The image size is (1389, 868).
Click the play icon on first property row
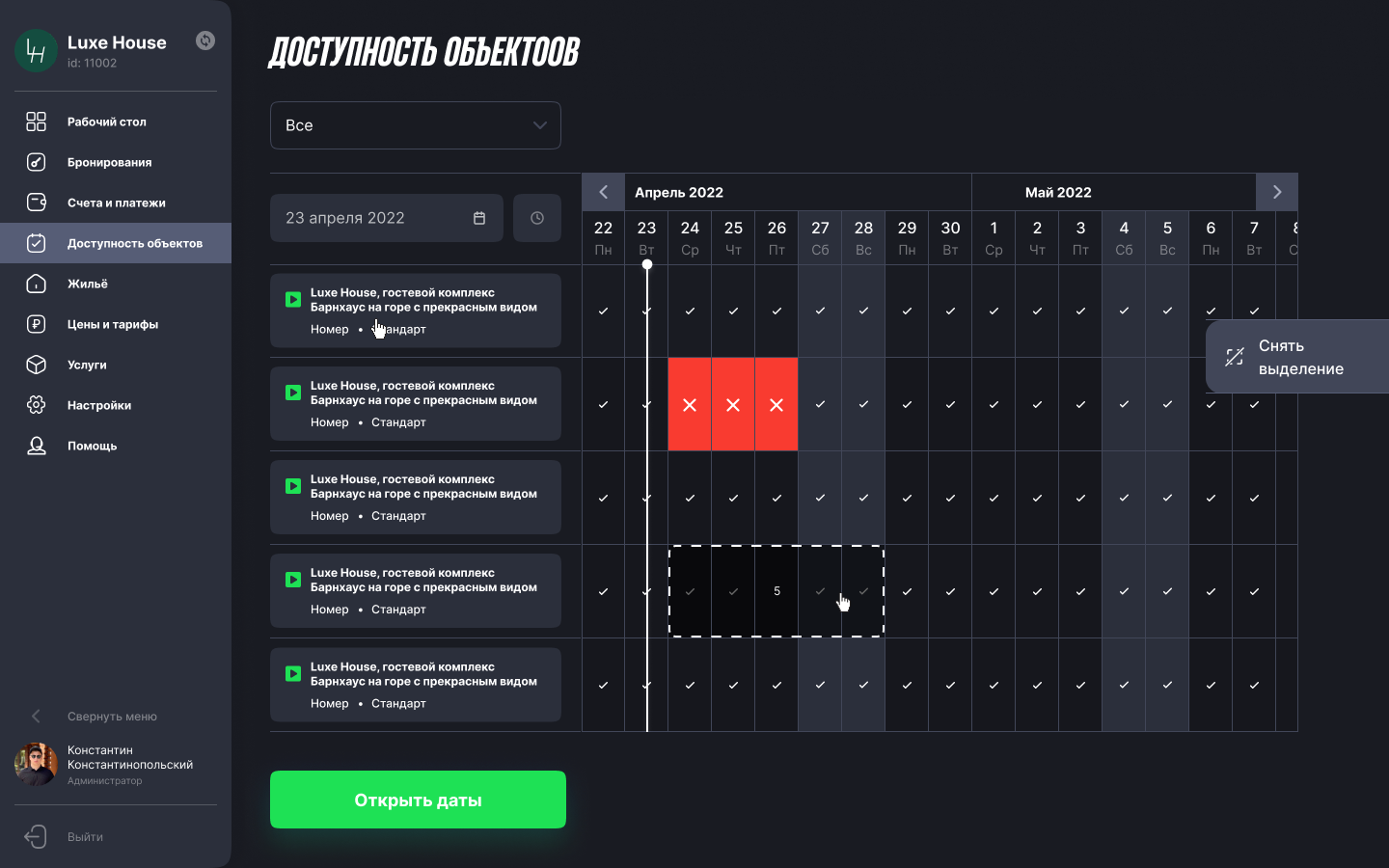click(x=293, y=300)
